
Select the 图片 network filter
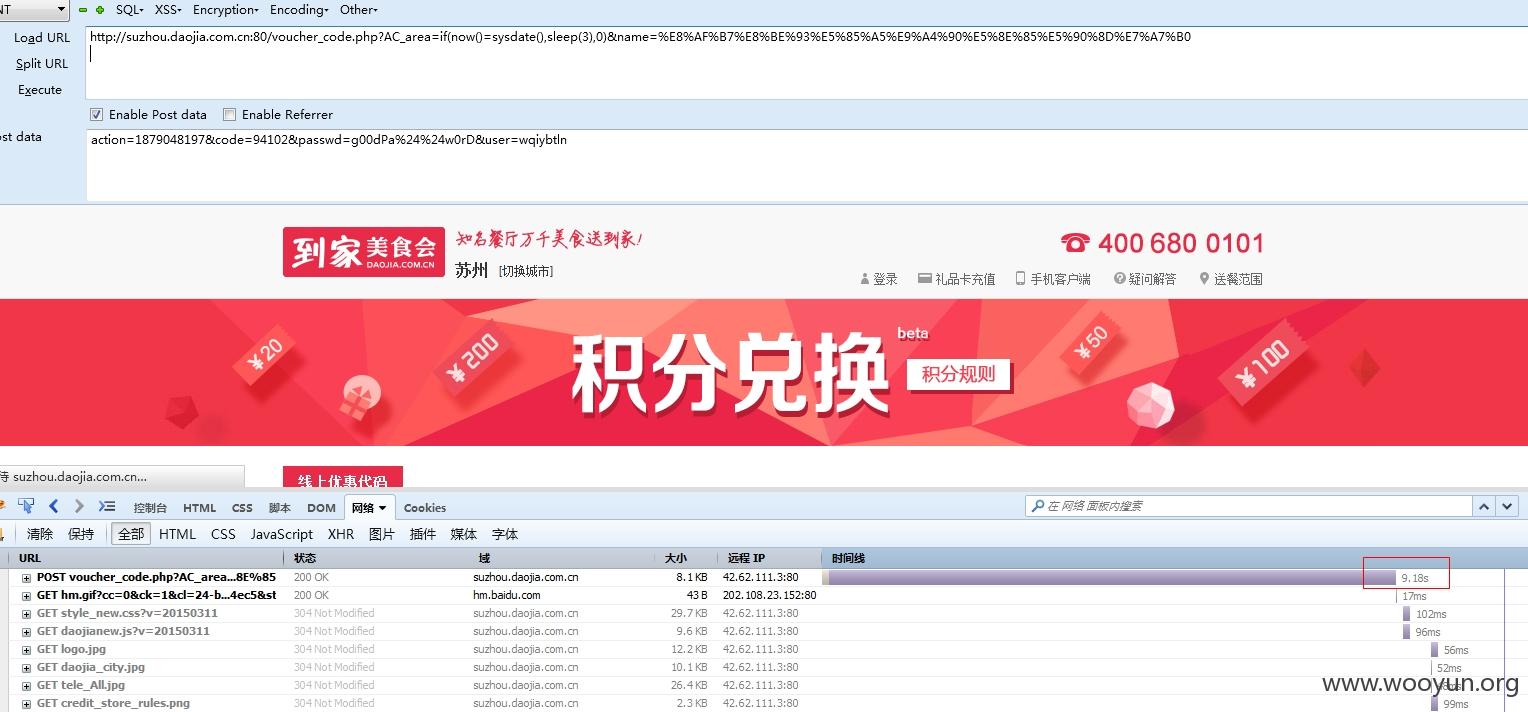[x=382, y=534]
